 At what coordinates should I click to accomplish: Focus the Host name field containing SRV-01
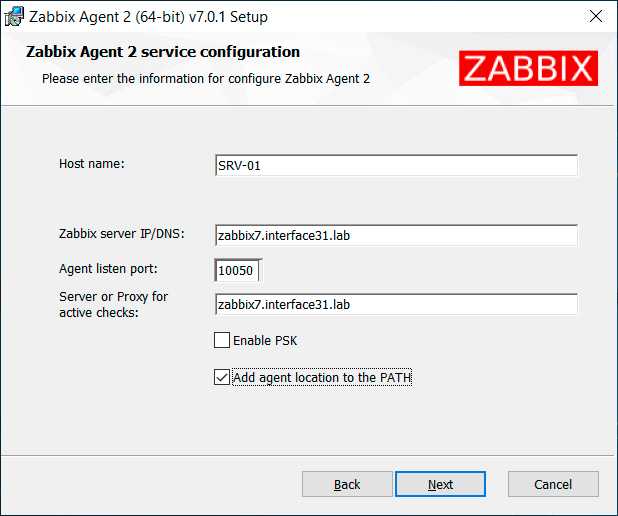396,166
